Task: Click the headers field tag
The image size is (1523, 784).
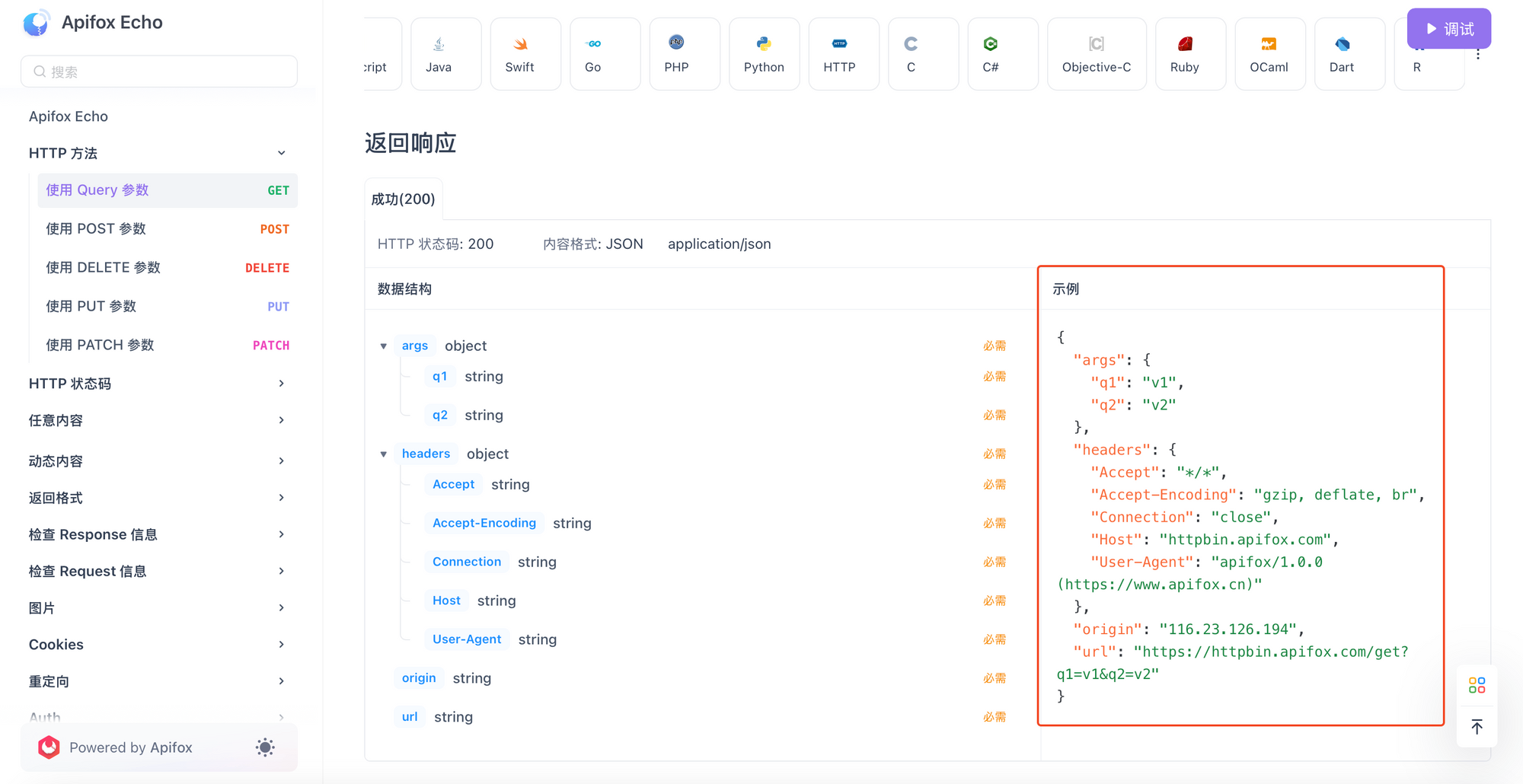Action: click(426, 454)
